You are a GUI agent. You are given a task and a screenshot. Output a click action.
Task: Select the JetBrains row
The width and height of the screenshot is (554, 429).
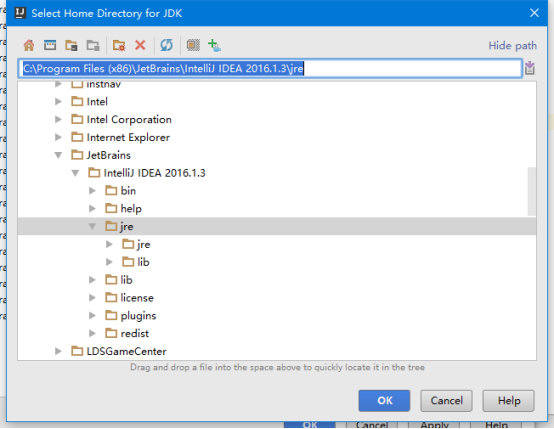(x=277, y=155)
